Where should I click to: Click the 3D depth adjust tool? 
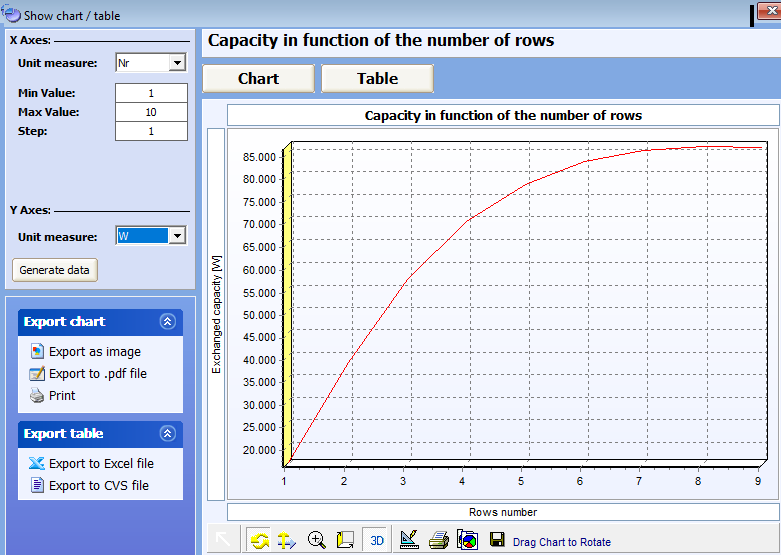[x=345, y=540]
